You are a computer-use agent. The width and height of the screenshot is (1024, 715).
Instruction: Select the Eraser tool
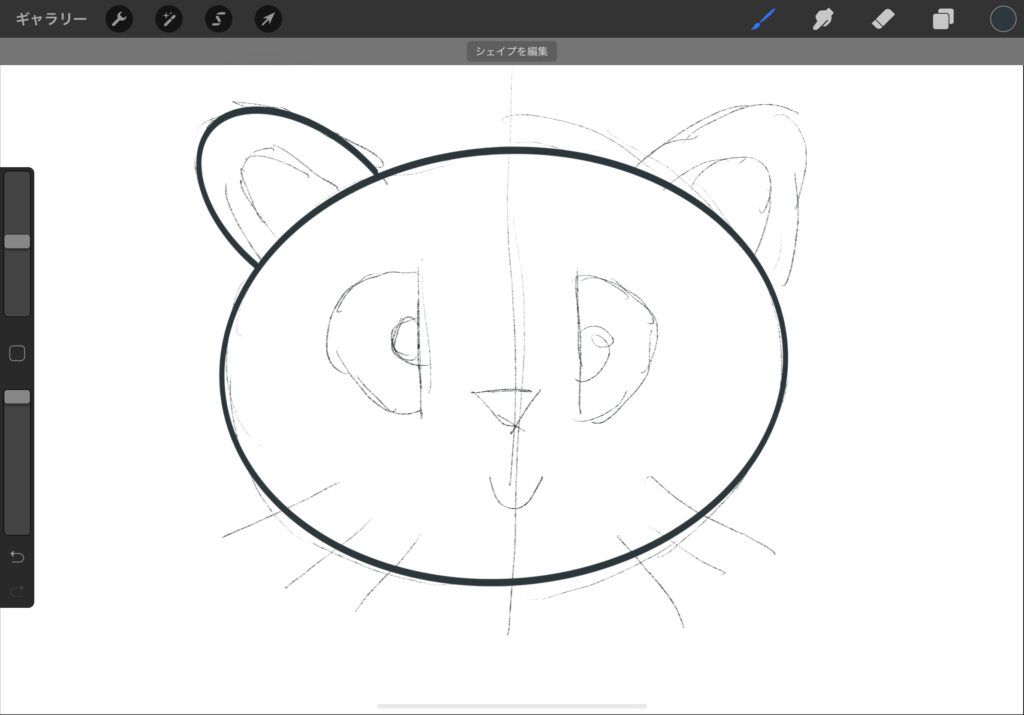point(883,19)
